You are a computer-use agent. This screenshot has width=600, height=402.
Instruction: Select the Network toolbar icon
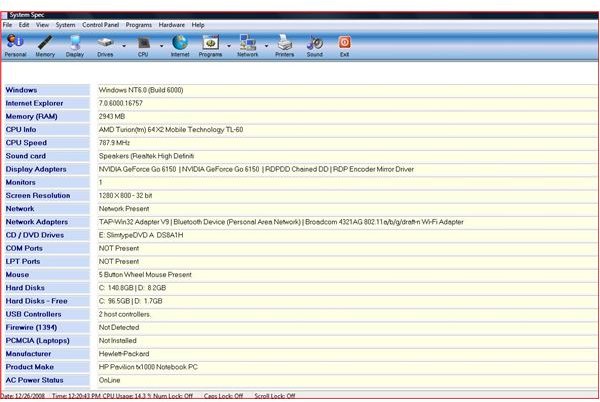(248, 46)
